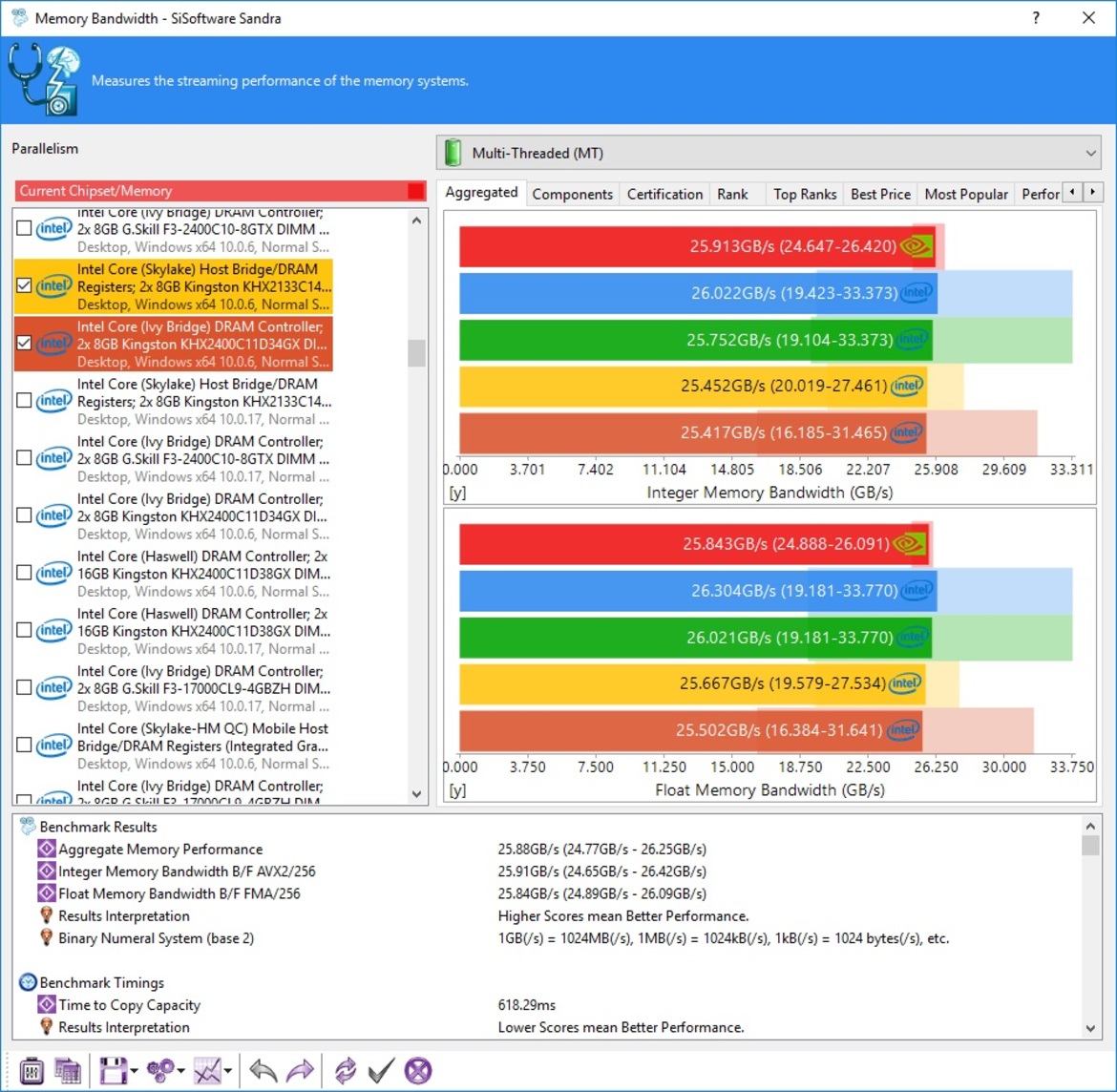Click the back arrow icon
The image size is (1117, 1092).
click(x=263, y=1071)
